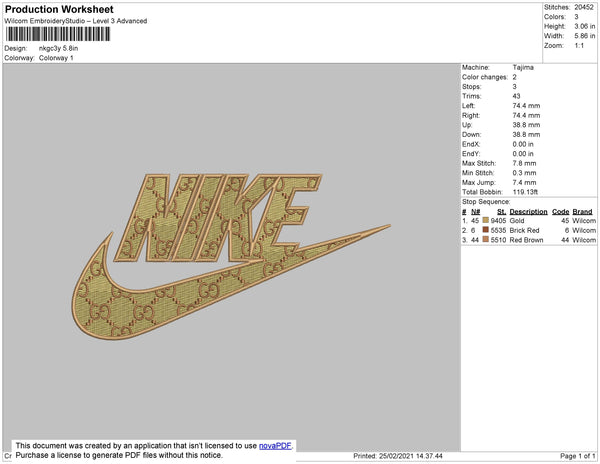Click the Description column header
This screenshot has width=600, height=464.
(528, 212)
